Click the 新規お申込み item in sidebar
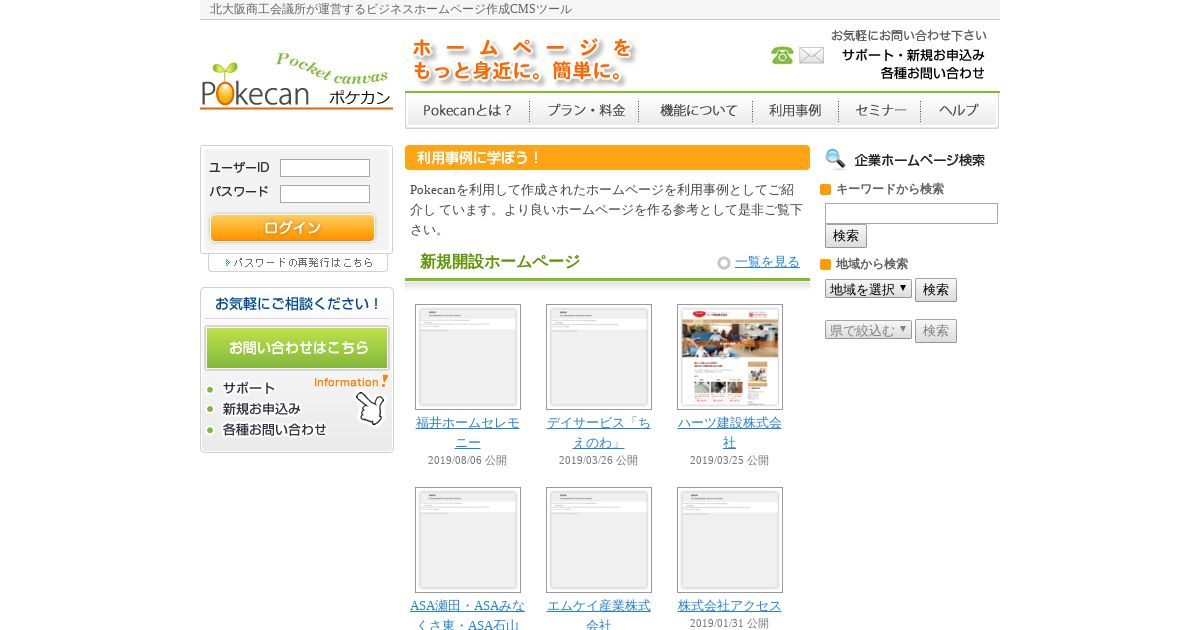 [261, 408]
